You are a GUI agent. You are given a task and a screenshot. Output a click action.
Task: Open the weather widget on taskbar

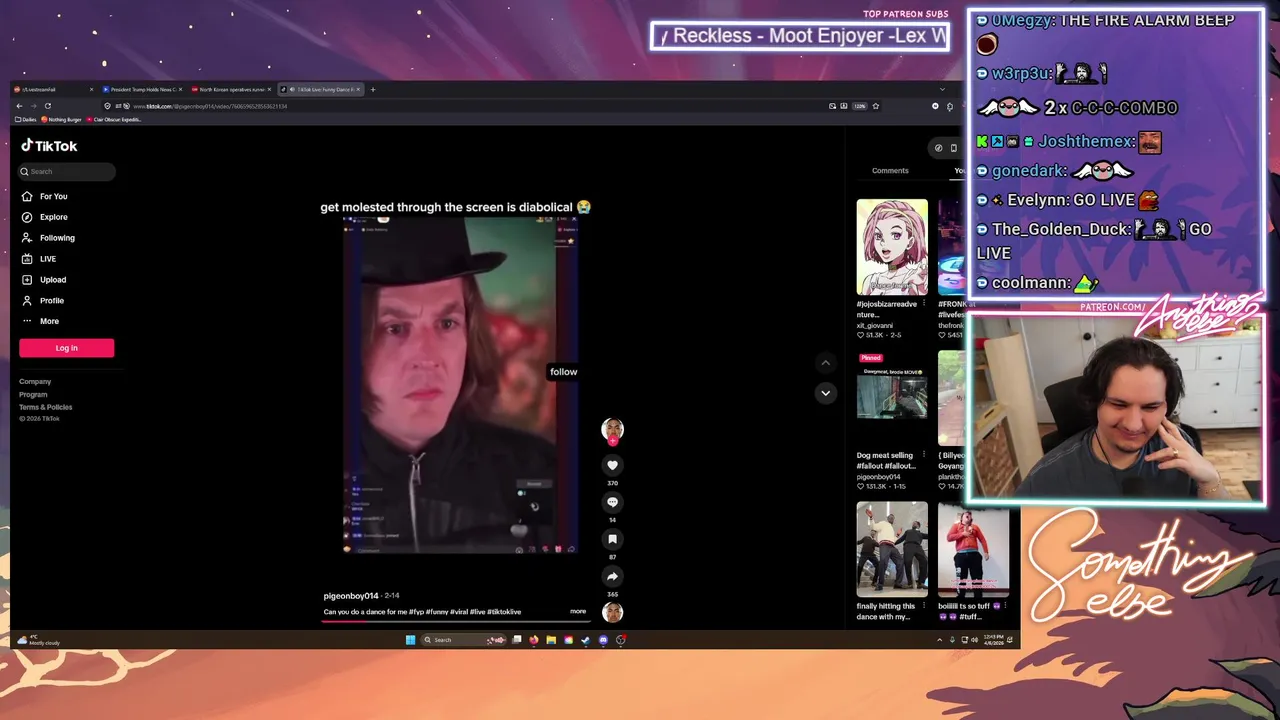38,640
